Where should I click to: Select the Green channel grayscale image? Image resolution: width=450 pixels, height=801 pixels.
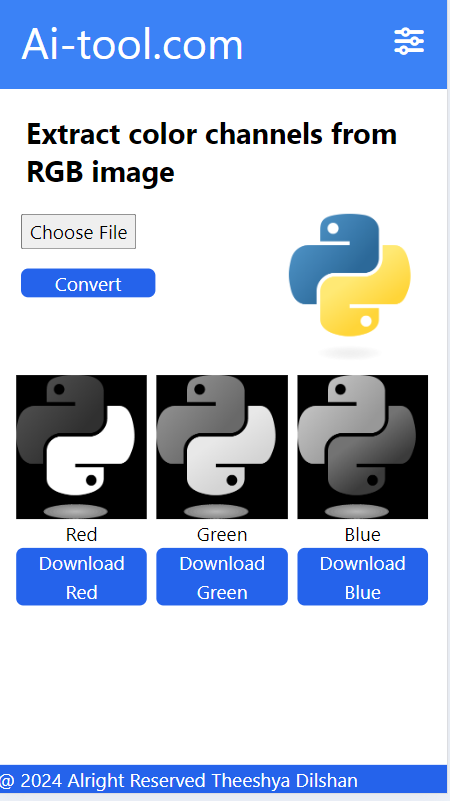[x=222, y=447]
